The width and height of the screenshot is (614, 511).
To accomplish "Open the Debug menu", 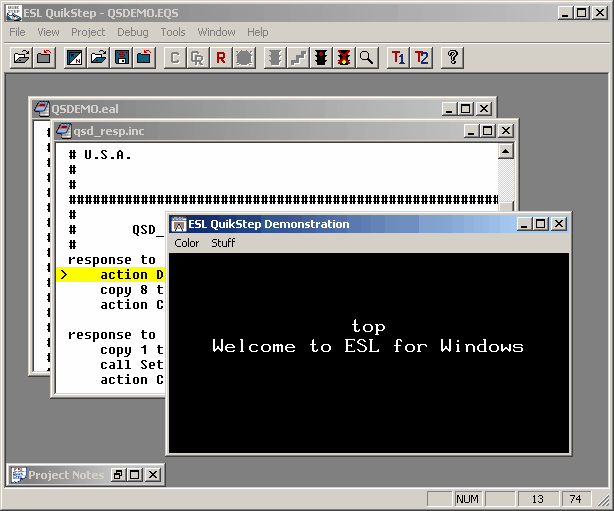I will point(133,32).
